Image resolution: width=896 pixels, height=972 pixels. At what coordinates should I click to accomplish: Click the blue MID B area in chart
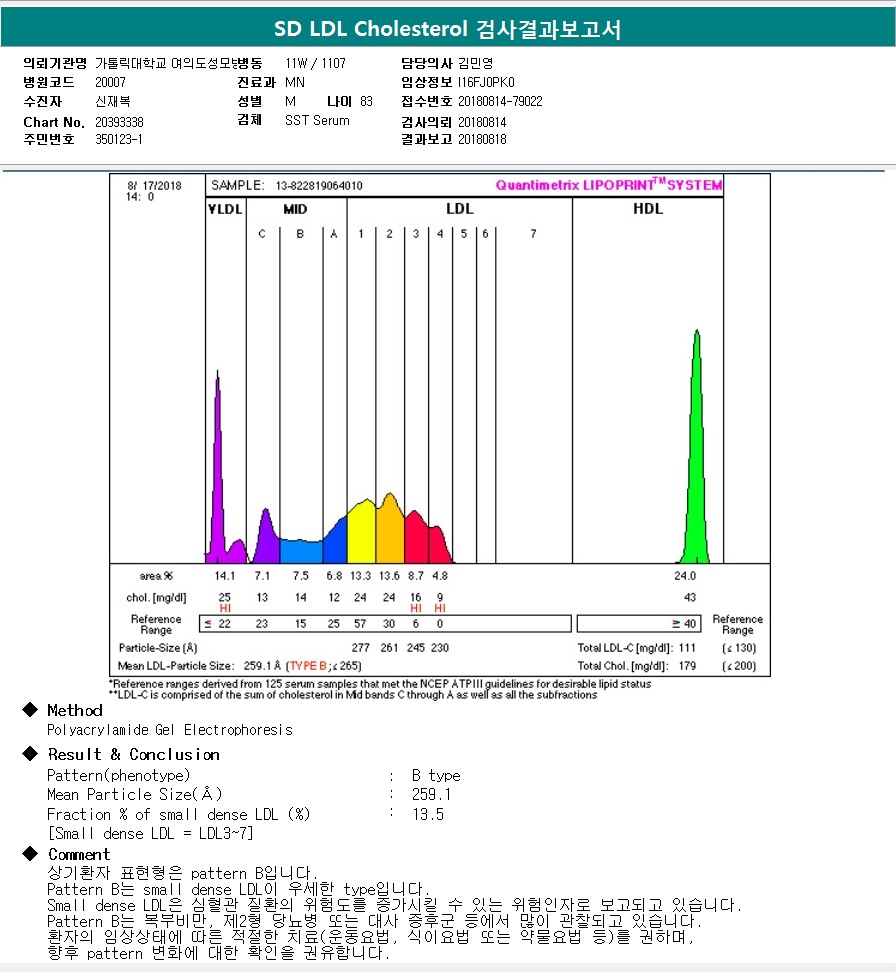pos(300,551)
